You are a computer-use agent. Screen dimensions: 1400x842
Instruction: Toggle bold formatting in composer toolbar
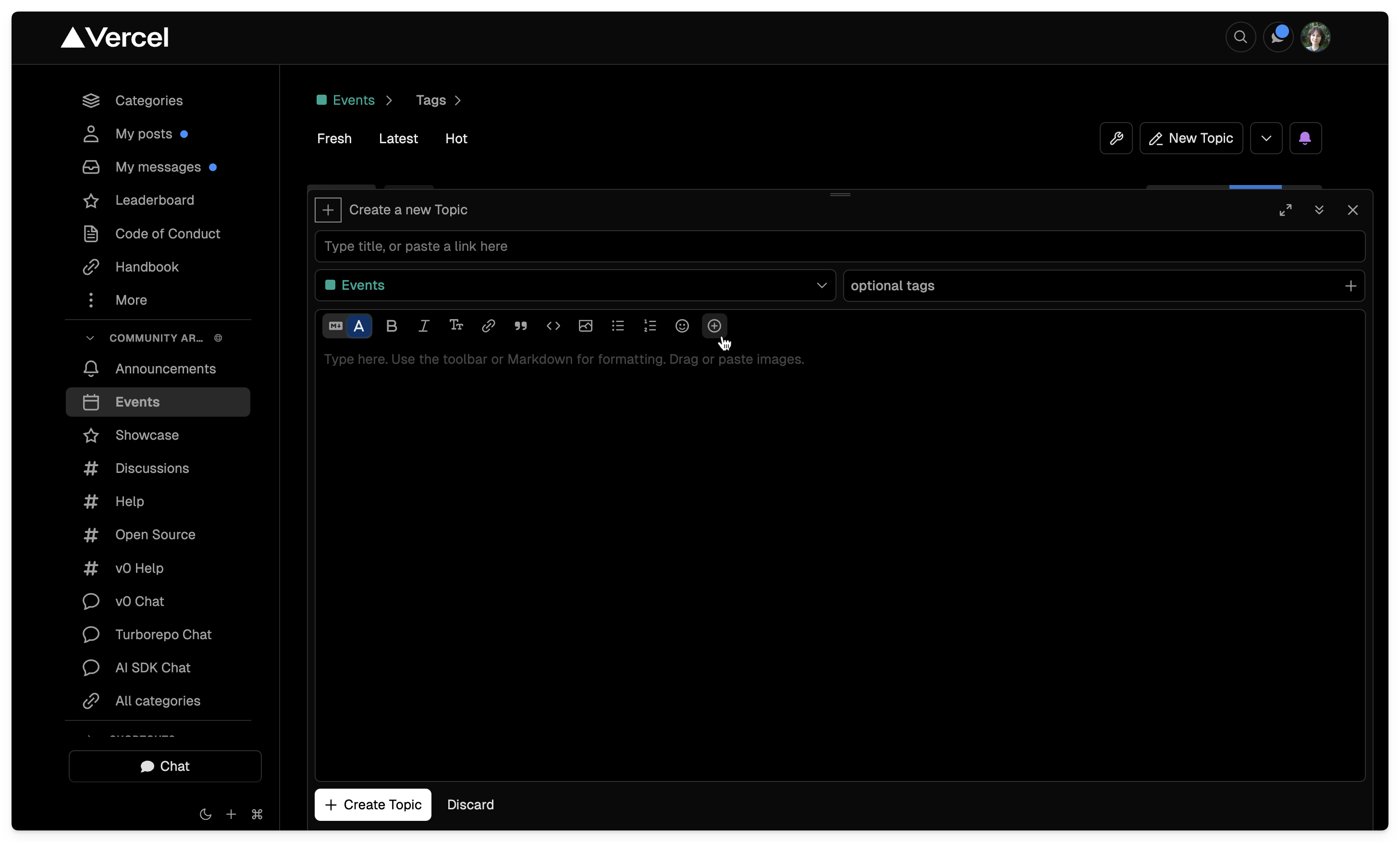click(391, 326)
